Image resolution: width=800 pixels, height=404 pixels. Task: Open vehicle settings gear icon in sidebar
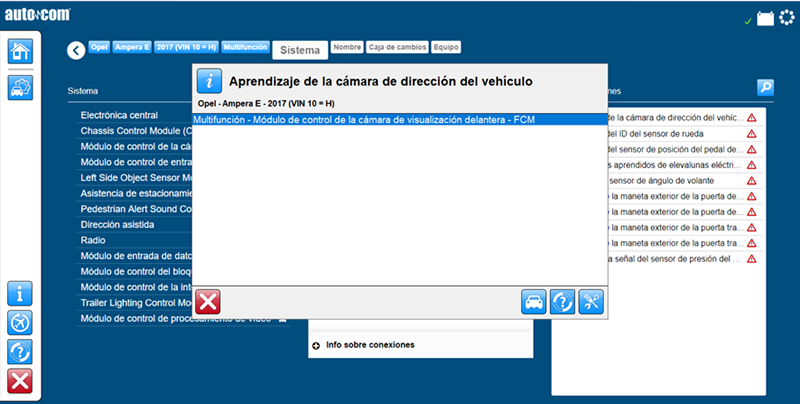20,87
